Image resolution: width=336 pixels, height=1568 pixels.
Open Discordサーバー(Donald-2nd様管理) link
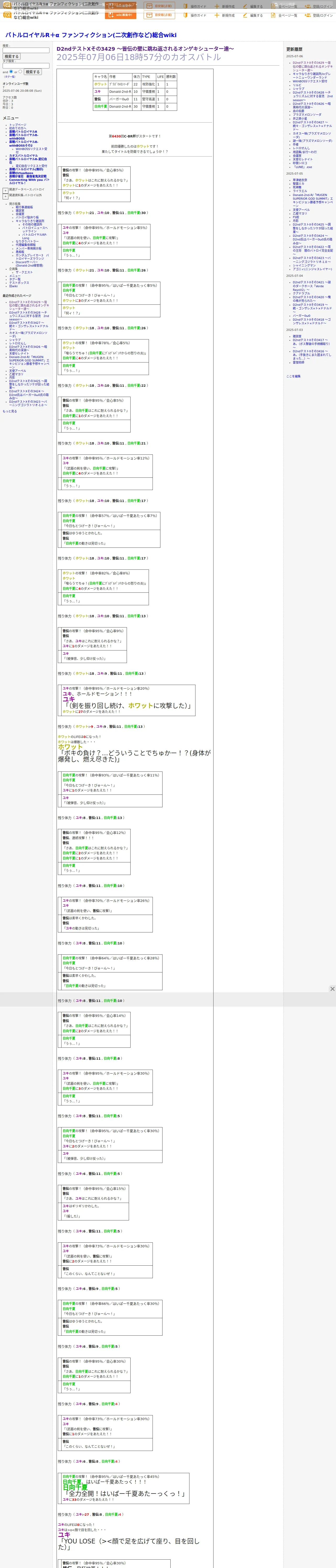click(x=29, y=264)
